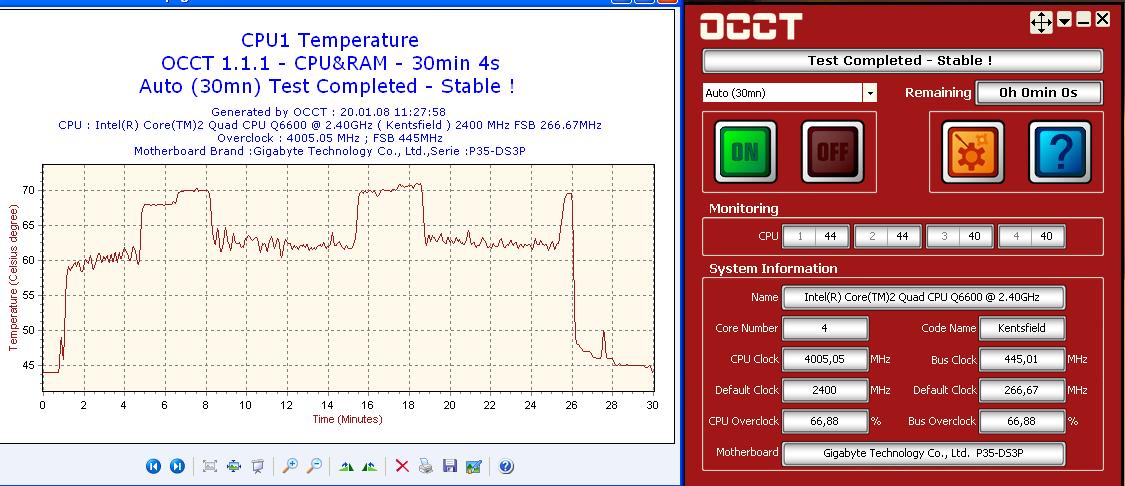Select the Default Clock 2400 value

tap(825, 390)
